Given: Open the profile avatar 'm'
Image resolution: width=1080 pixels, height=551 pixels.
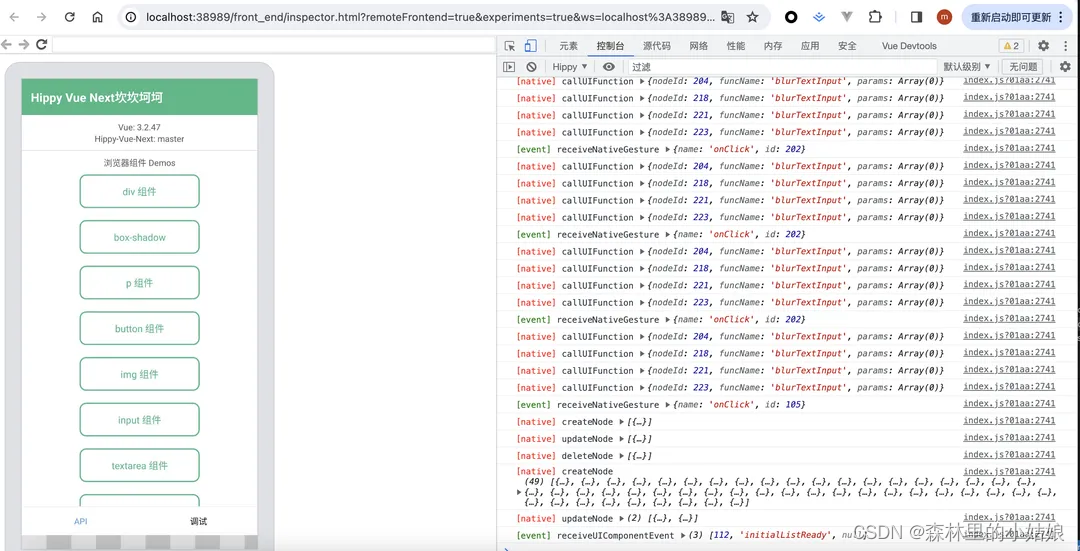Looking at the screenshot, I should [x=944, y=17].
